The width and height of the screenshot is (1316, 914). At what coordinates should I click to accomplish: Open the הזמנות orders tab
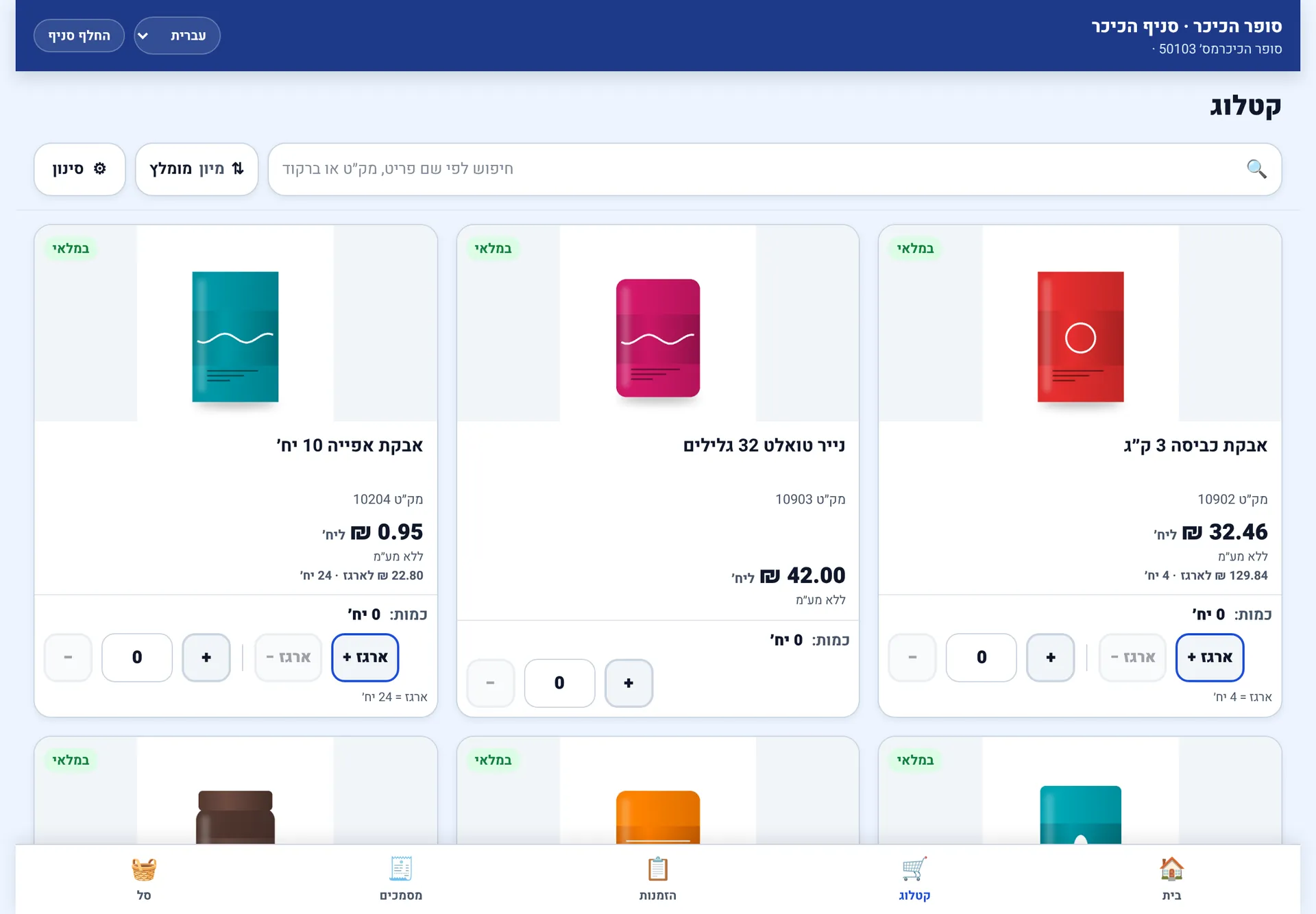pyautogui.click(x=657, y=879)
